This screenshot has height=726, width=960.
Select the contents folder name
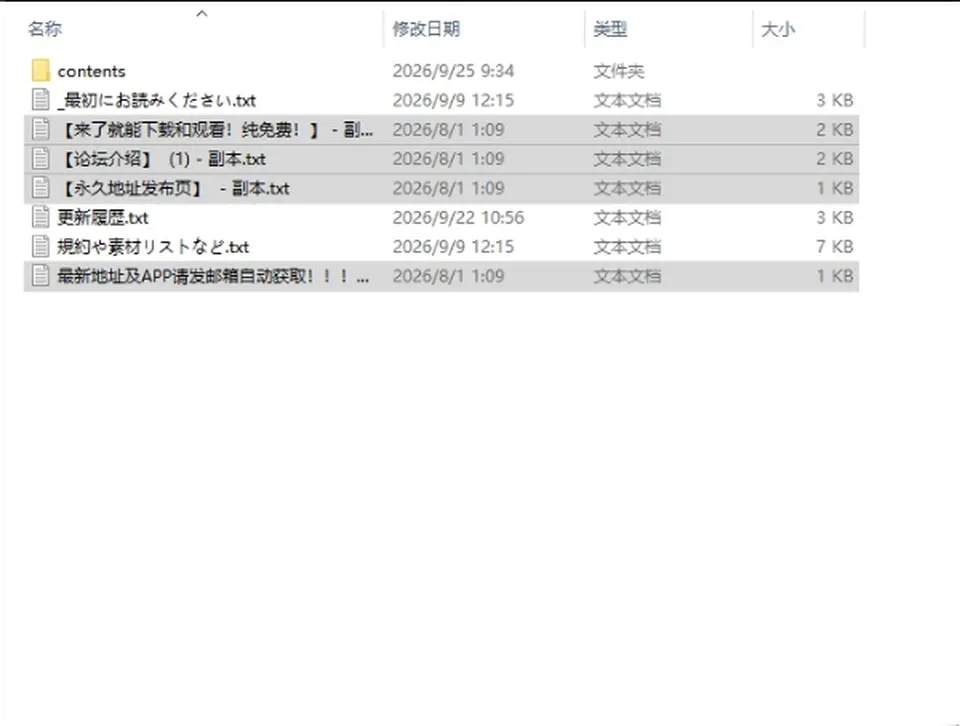[91, 72]
